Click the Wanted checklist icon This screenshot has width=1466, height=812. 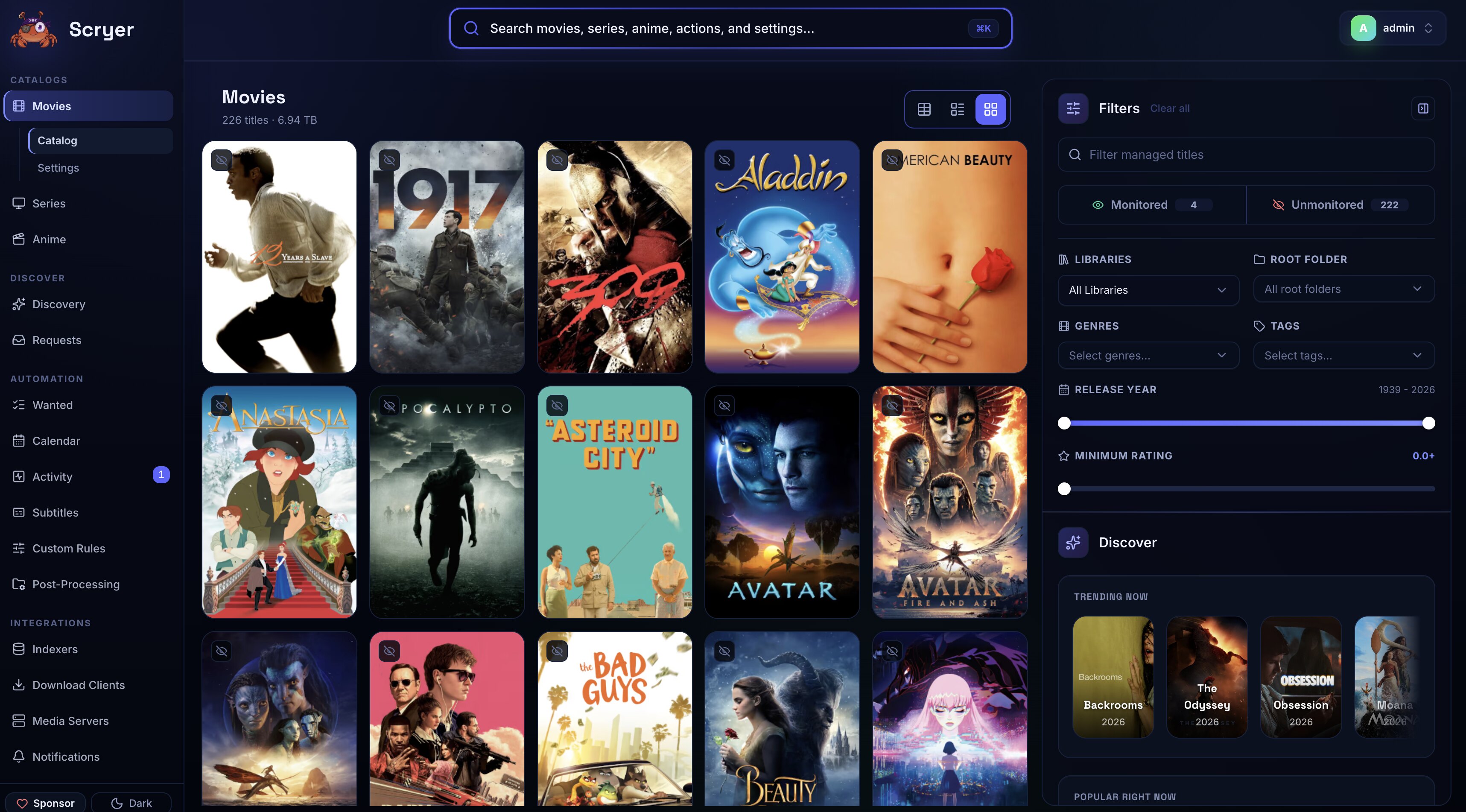(x=19, y=405)
